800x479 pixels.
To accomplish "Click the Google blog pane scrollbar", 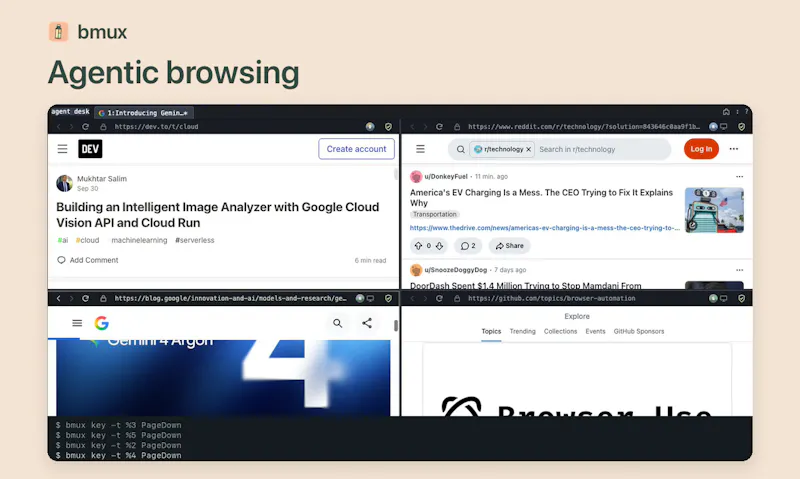I will [396, 325].
